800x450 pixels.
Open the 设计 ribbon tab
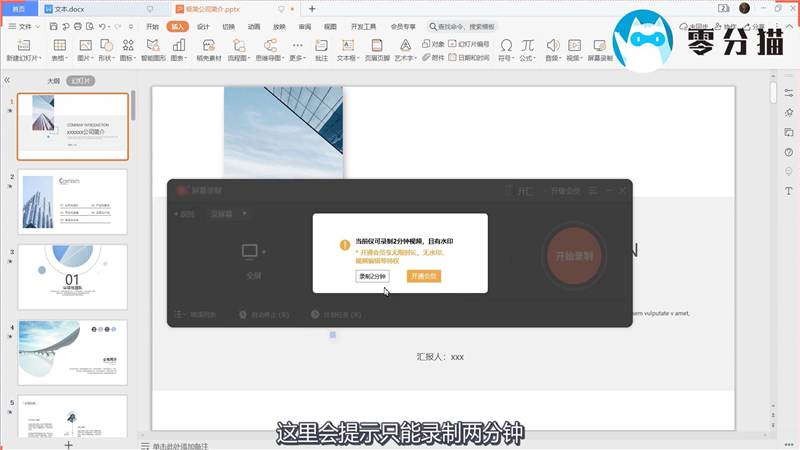[x=203, y=27]
